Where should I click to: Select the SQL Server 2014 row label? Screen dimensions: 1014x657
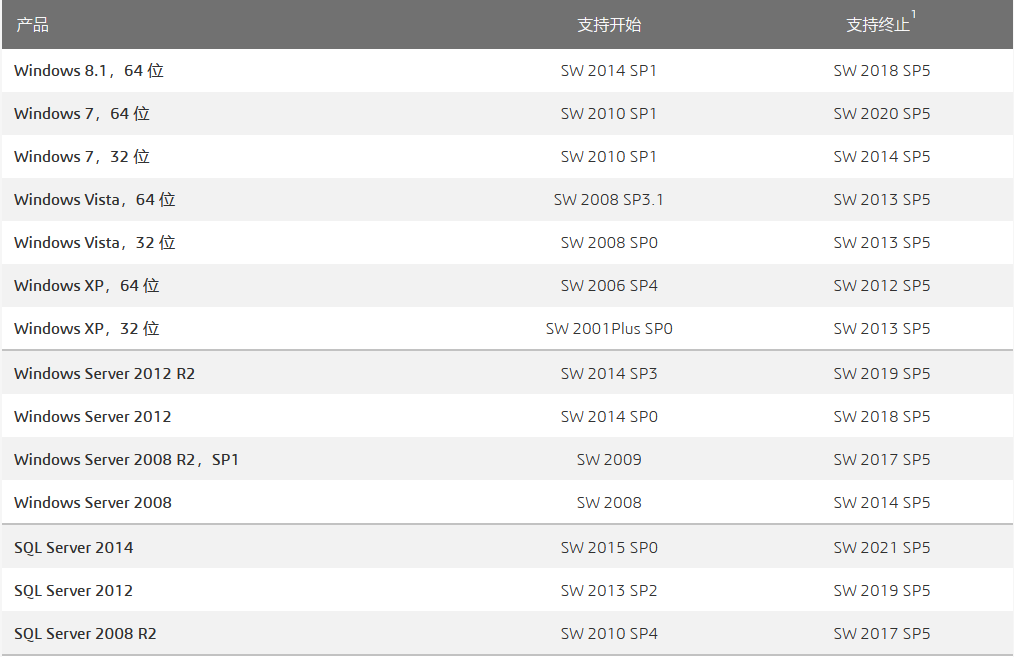(74, 548)
